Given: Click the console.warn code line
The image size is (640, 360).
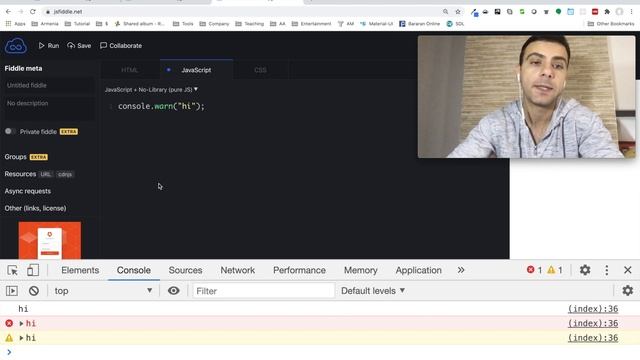Looking at the screenshot, I should (161, 106).
